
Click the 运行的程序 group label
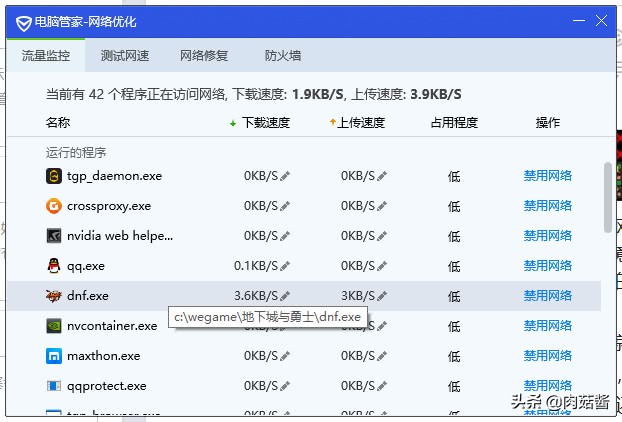pyautogui.click(x=76, y=153)
